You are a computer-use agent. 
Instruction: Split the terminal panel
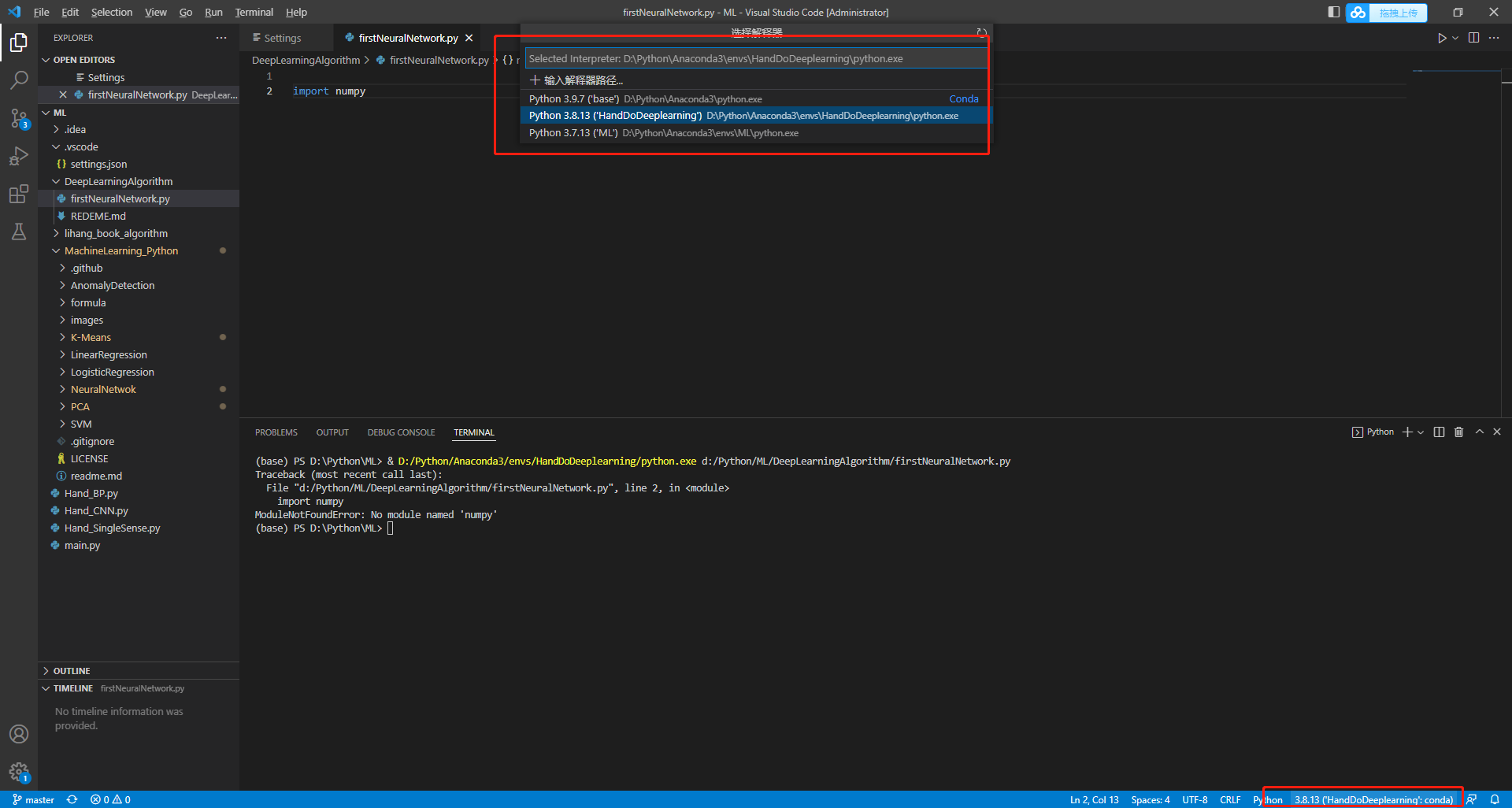click(x=1439, y=432)
